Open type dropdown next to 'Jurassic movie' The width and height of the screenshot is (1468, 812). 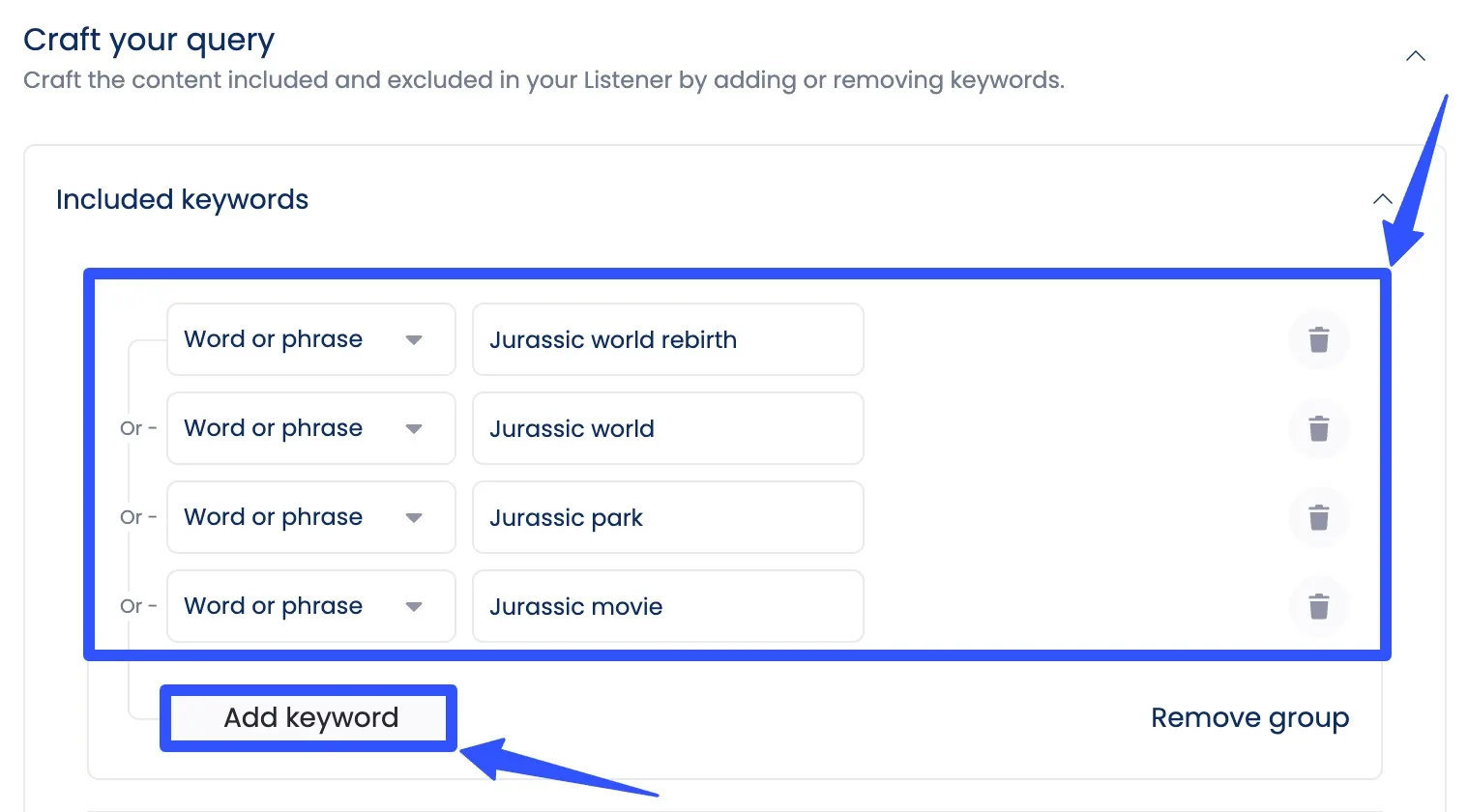pos(310,606)
